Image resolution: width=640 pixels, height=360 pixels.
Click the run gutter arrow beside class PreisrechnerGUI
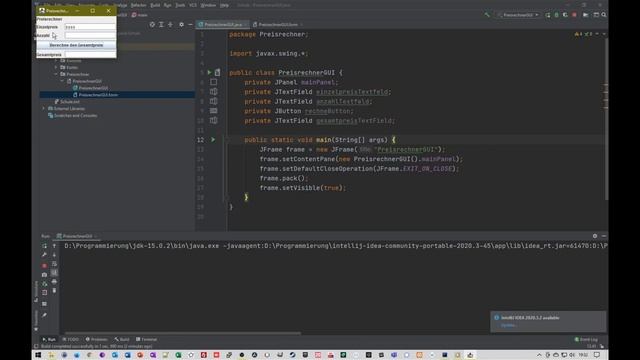coord(209,72)
